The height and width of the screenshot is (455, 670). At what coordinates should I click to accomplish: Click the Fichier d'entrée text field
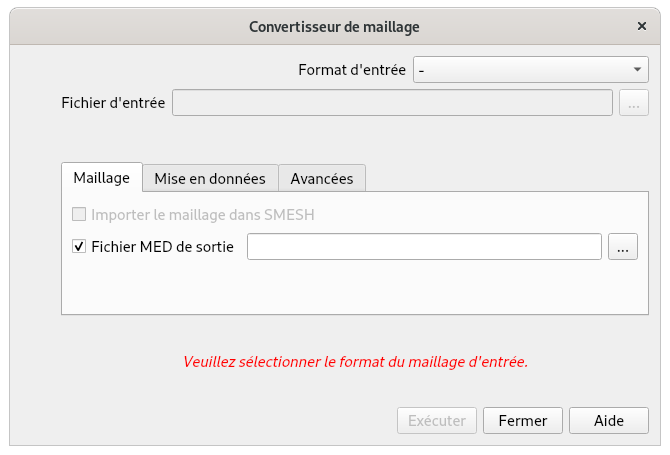coord(392,102)
